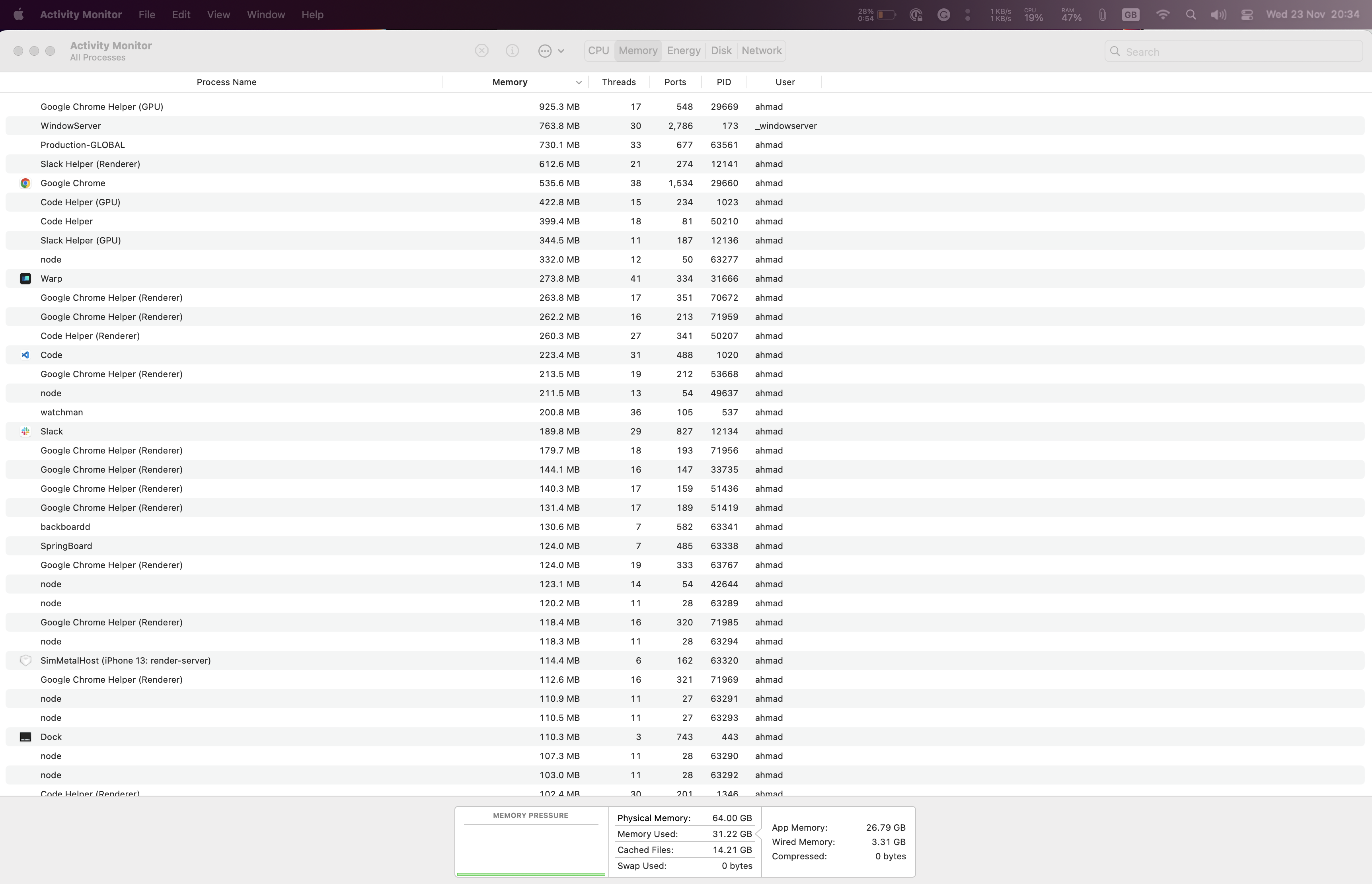Click CPU usage 19% menu bar indicator

click(x=1033, y=15)
